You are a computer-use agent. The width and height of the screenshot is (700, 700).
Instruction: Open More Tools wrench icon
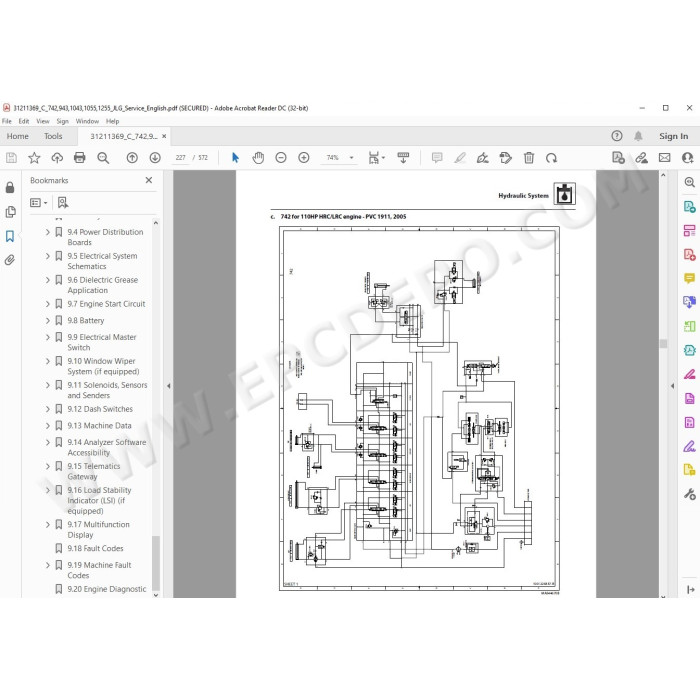tap(689, 494)
